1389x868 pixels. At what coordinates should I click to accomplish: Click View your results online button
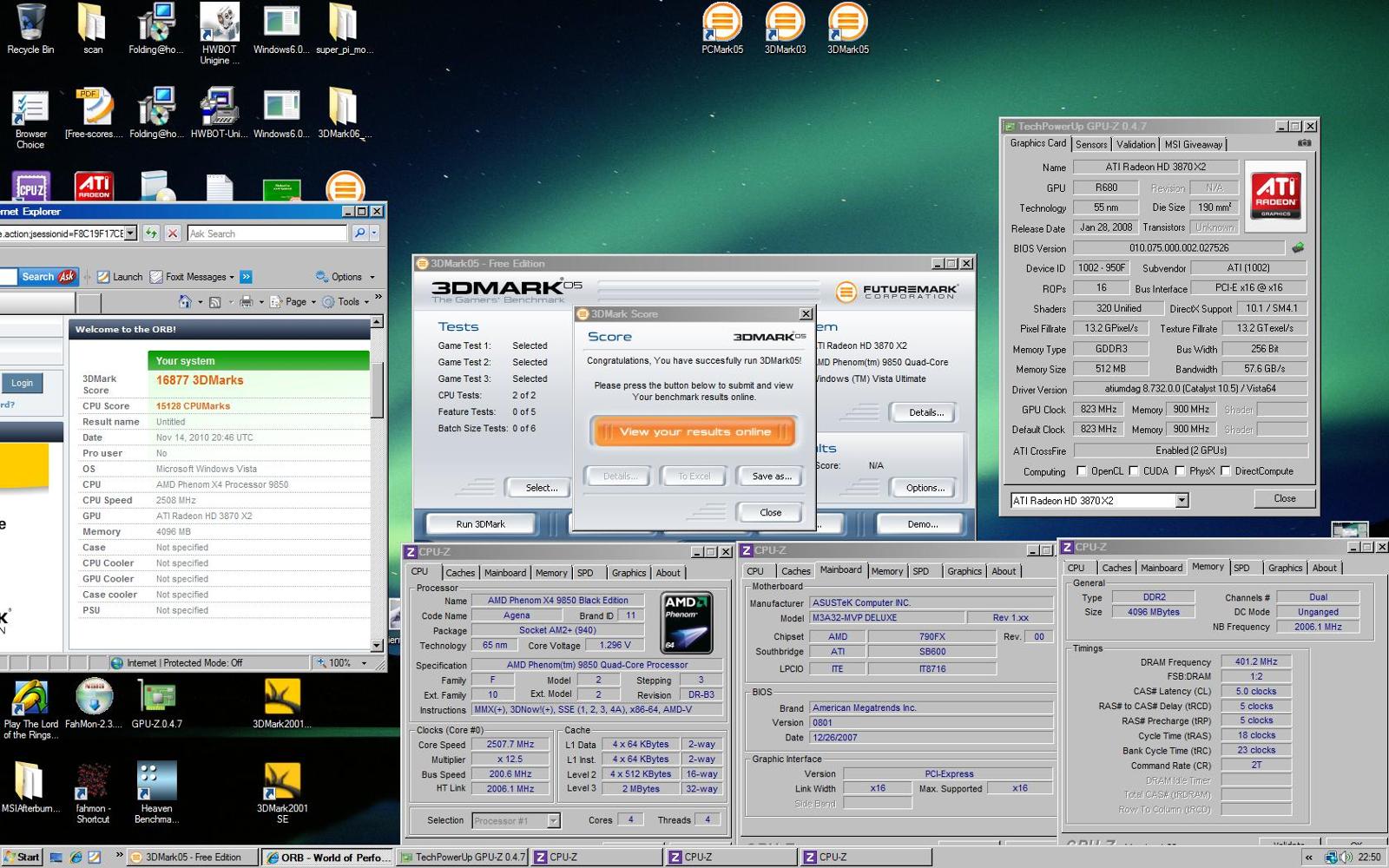pos(694,431)
